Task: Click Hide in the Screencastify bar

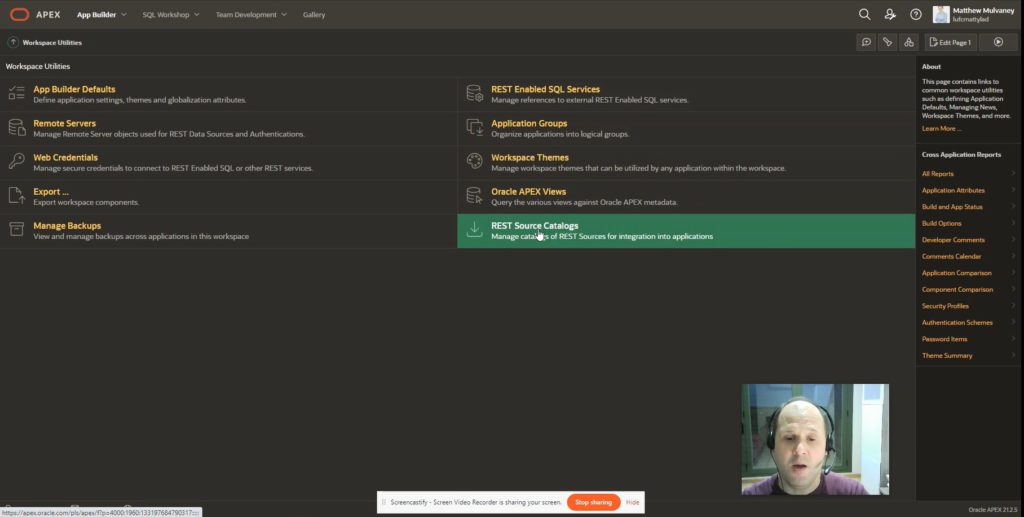Action: pos(632,502)
